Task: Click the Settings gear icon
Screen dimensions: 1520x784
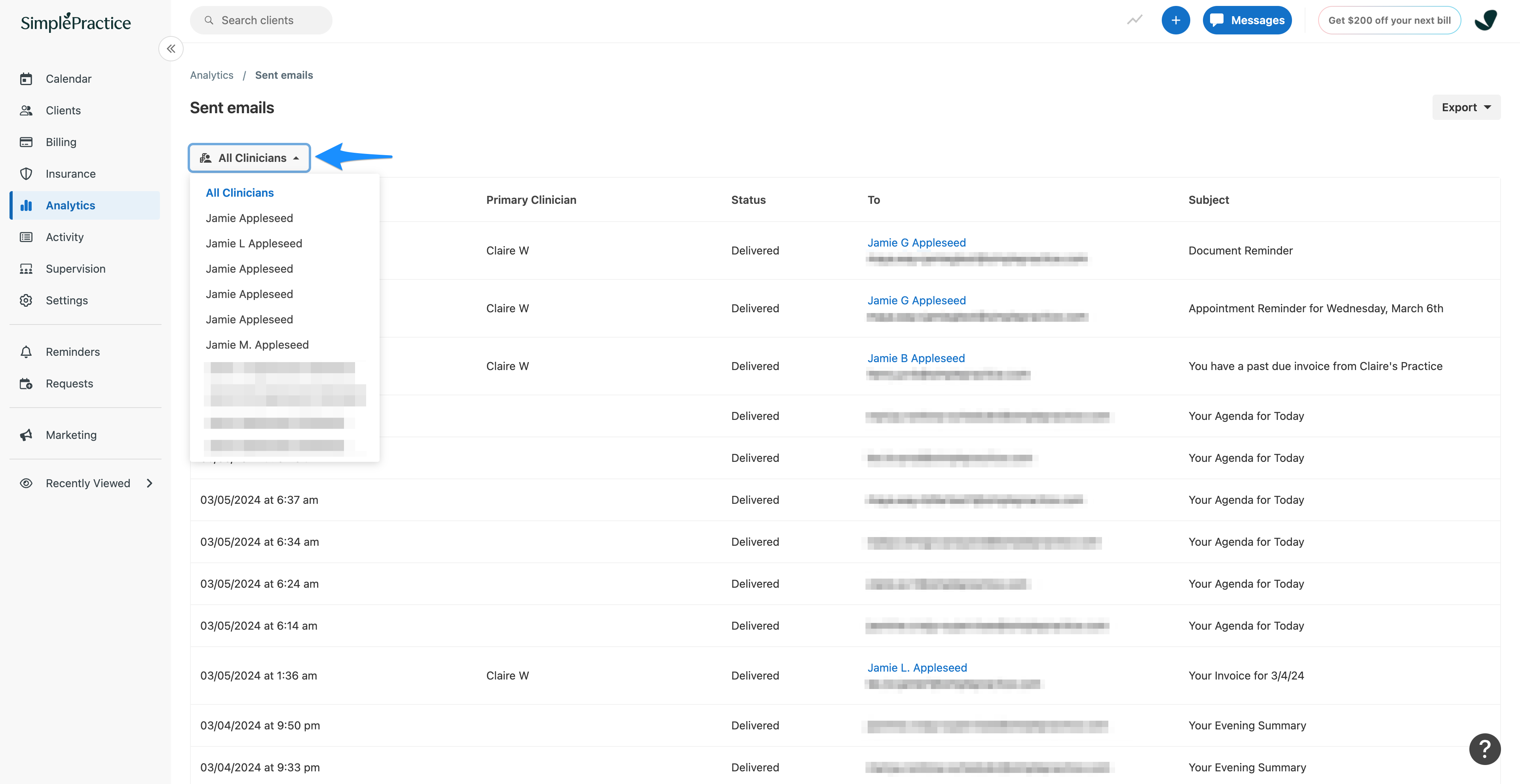Action: pos(26,300)
